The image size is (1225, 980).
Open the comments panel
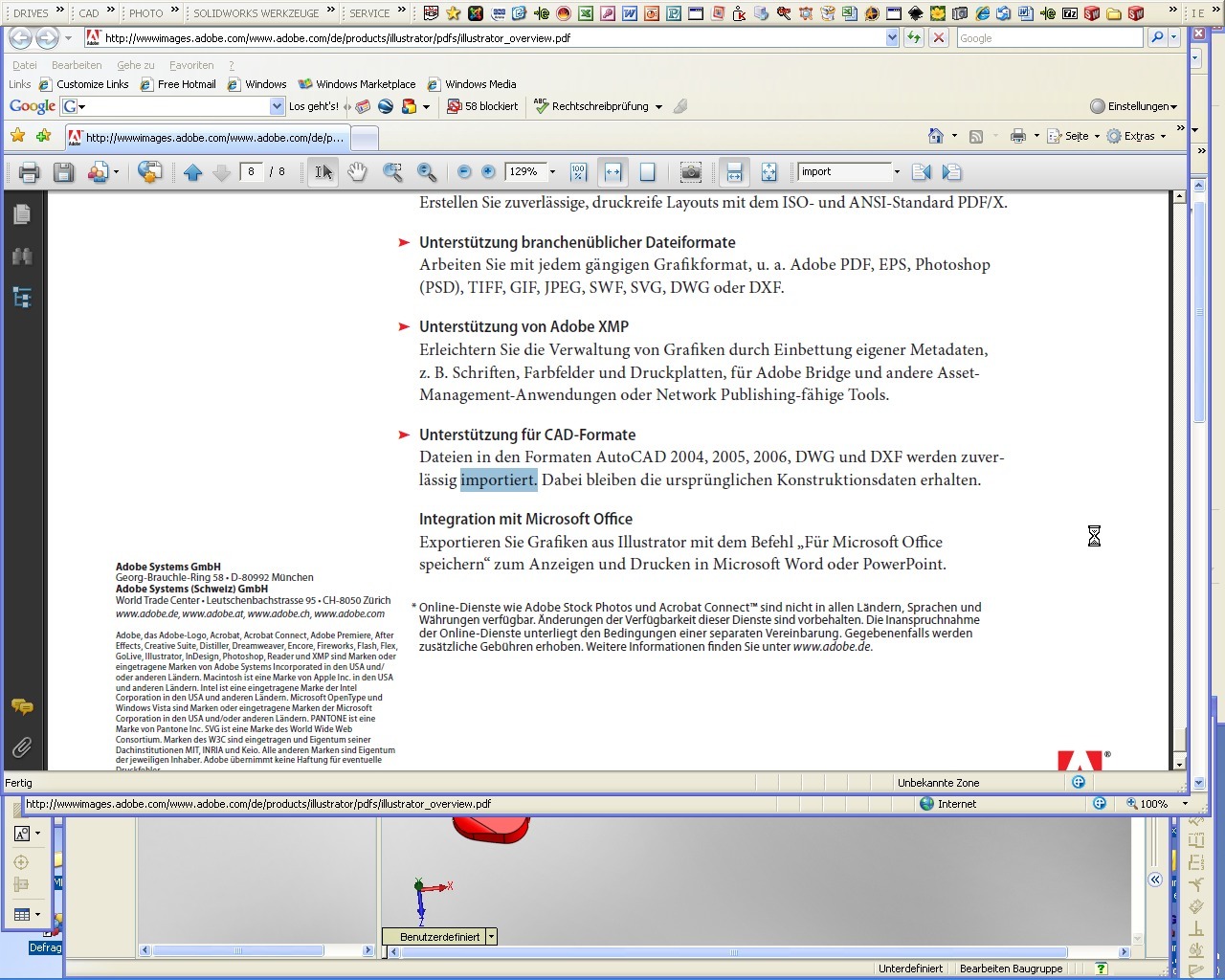(22, 706)
